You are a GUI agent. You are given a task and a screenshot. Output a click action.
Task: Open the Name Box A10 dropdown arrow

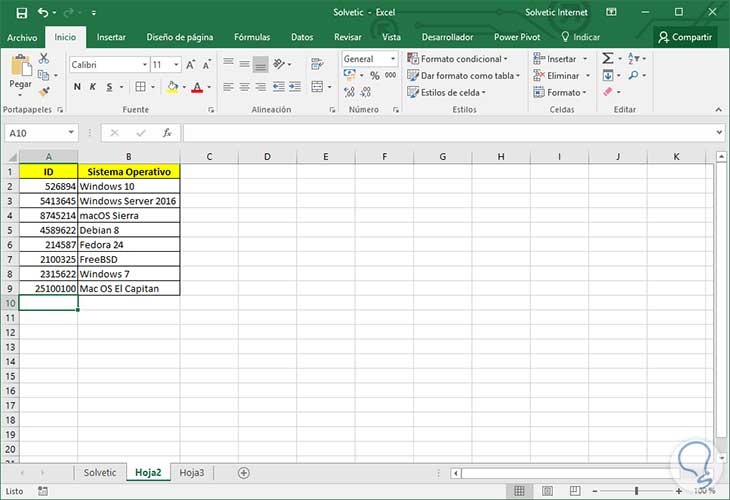71,133
